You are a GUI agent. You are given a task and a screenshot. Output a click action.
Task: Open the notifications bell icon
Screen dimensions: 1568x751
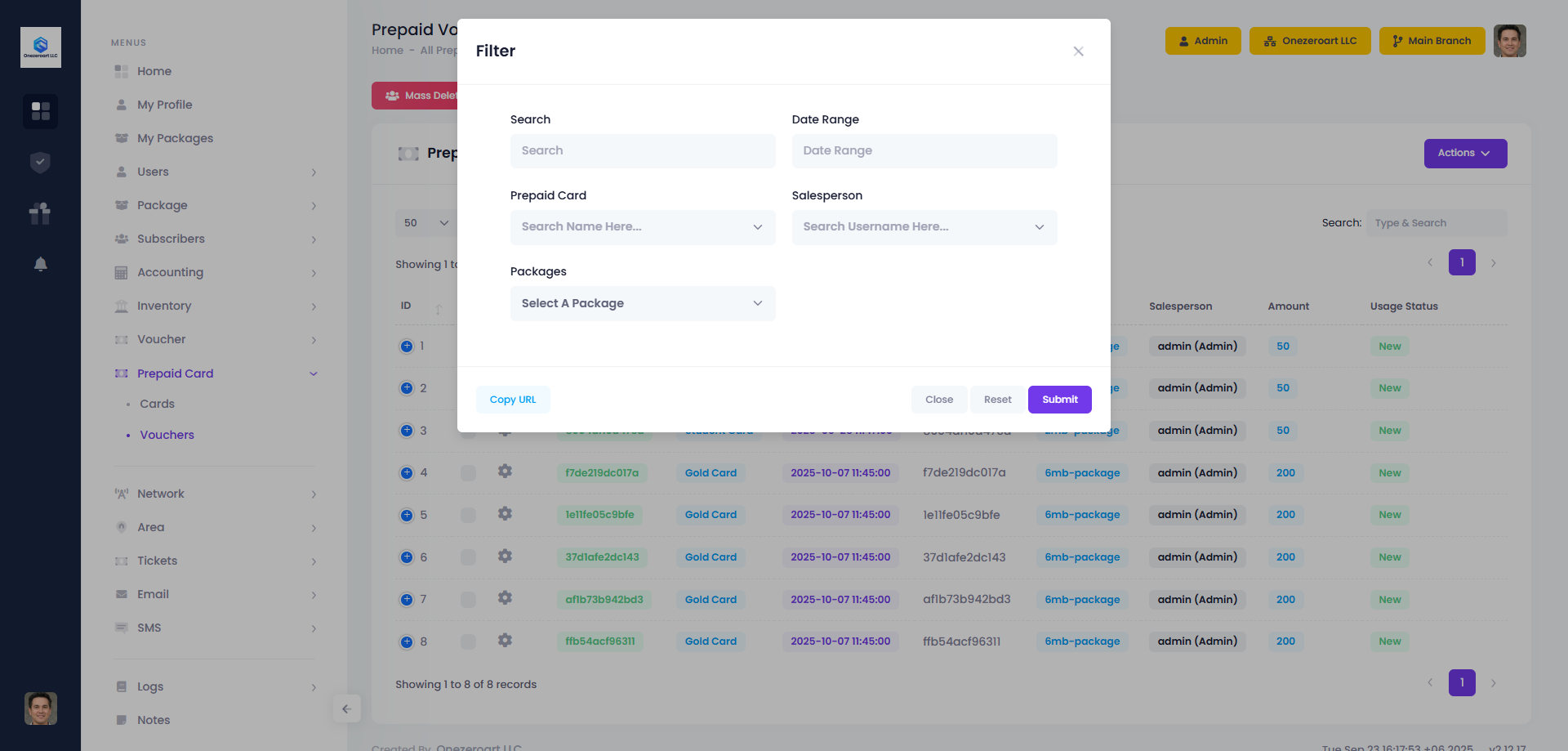[x=40, y=264]
